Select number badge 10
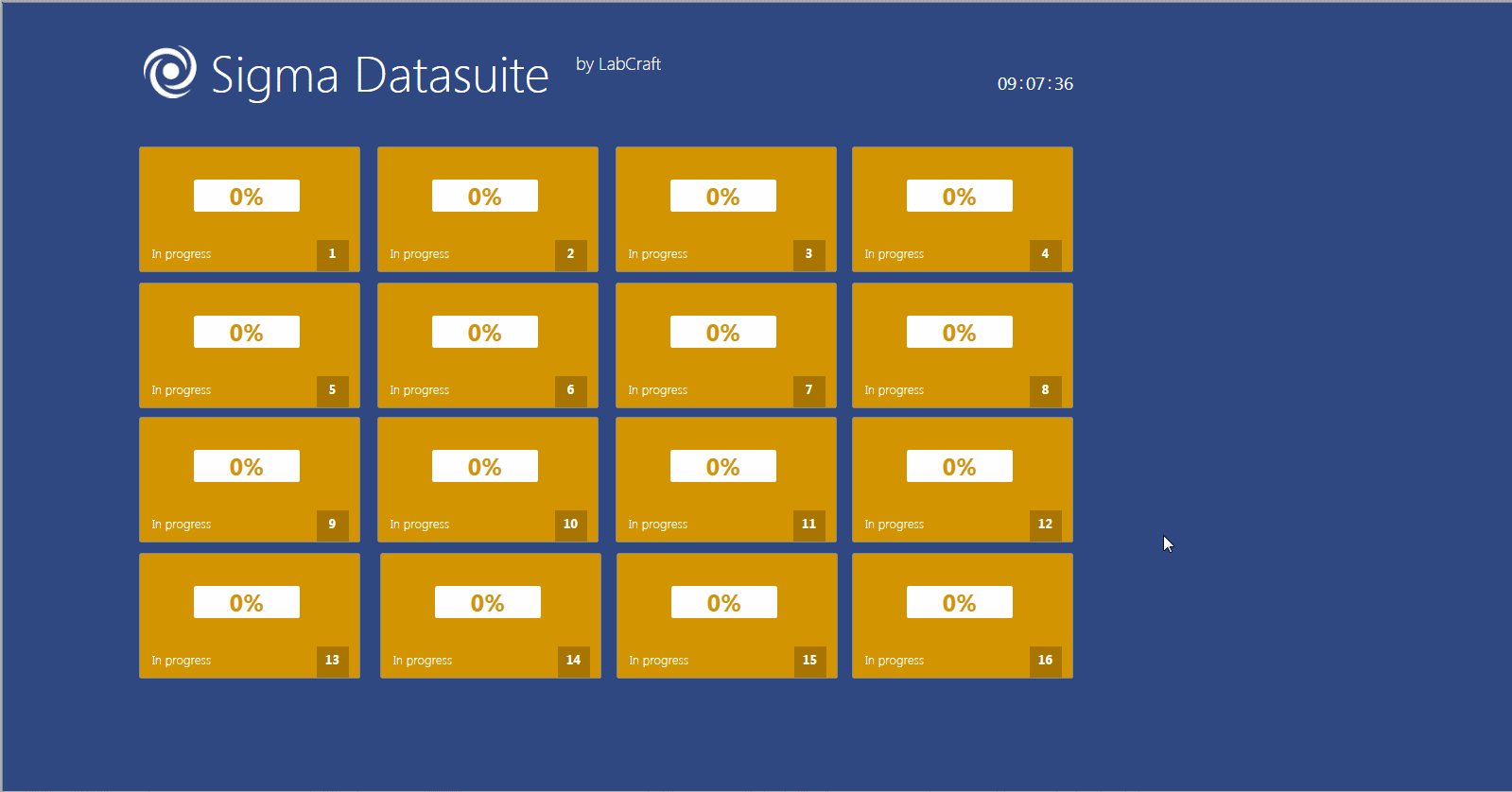The height and width of the screenshot is (792, 1512). [571, 525]
